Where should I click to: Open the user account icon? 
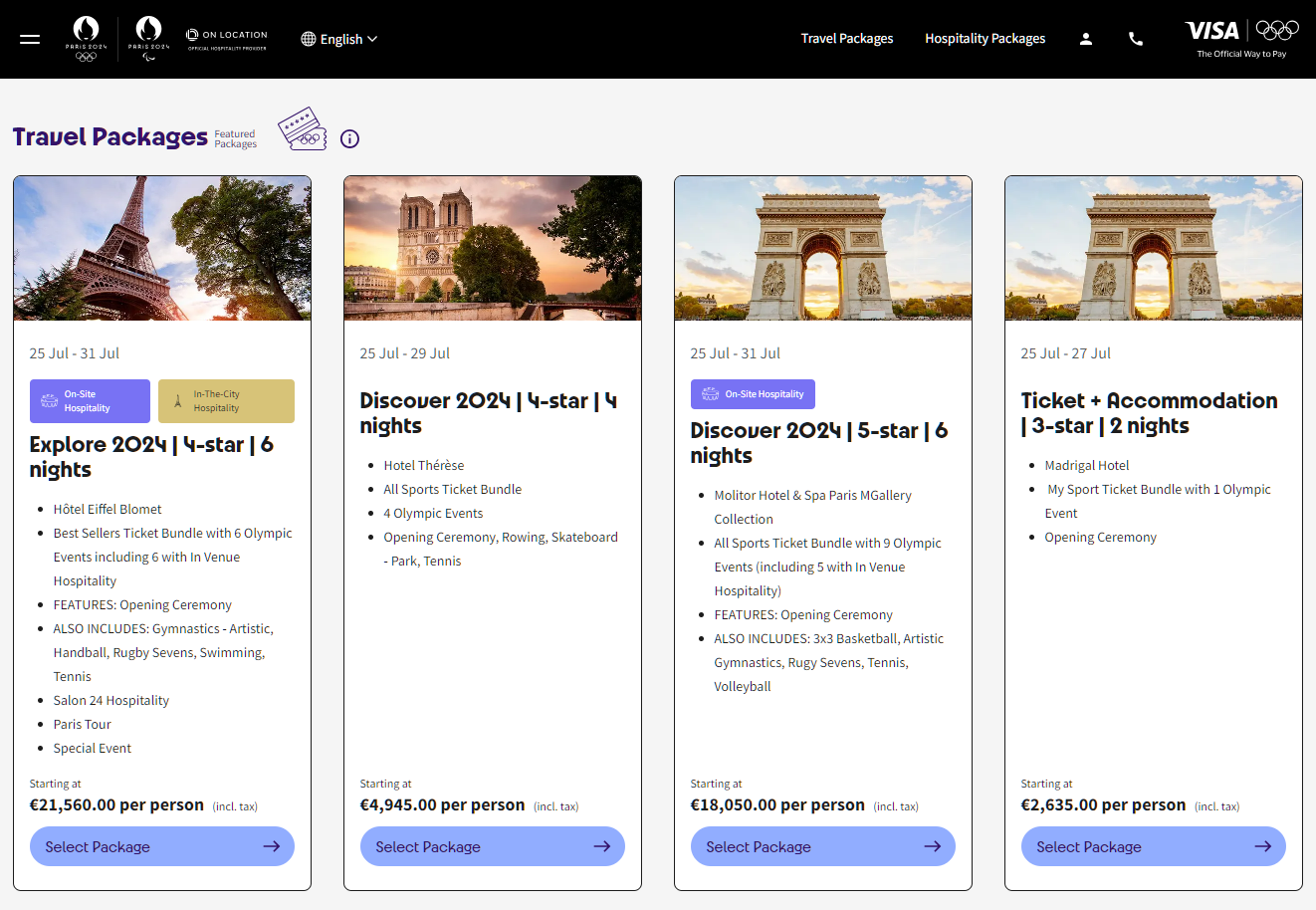tap(1086, 39)
